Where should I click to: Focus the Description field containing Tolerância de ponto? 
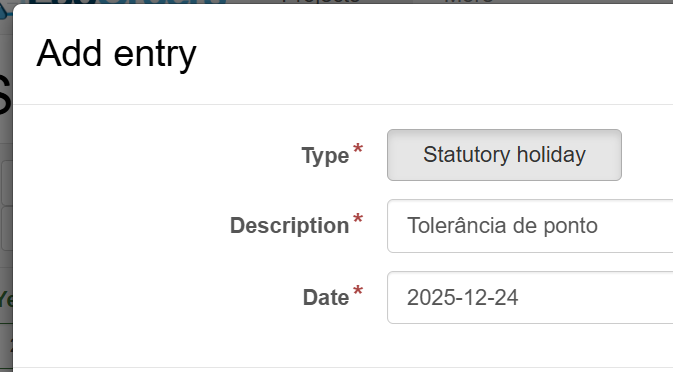(530, 226)
